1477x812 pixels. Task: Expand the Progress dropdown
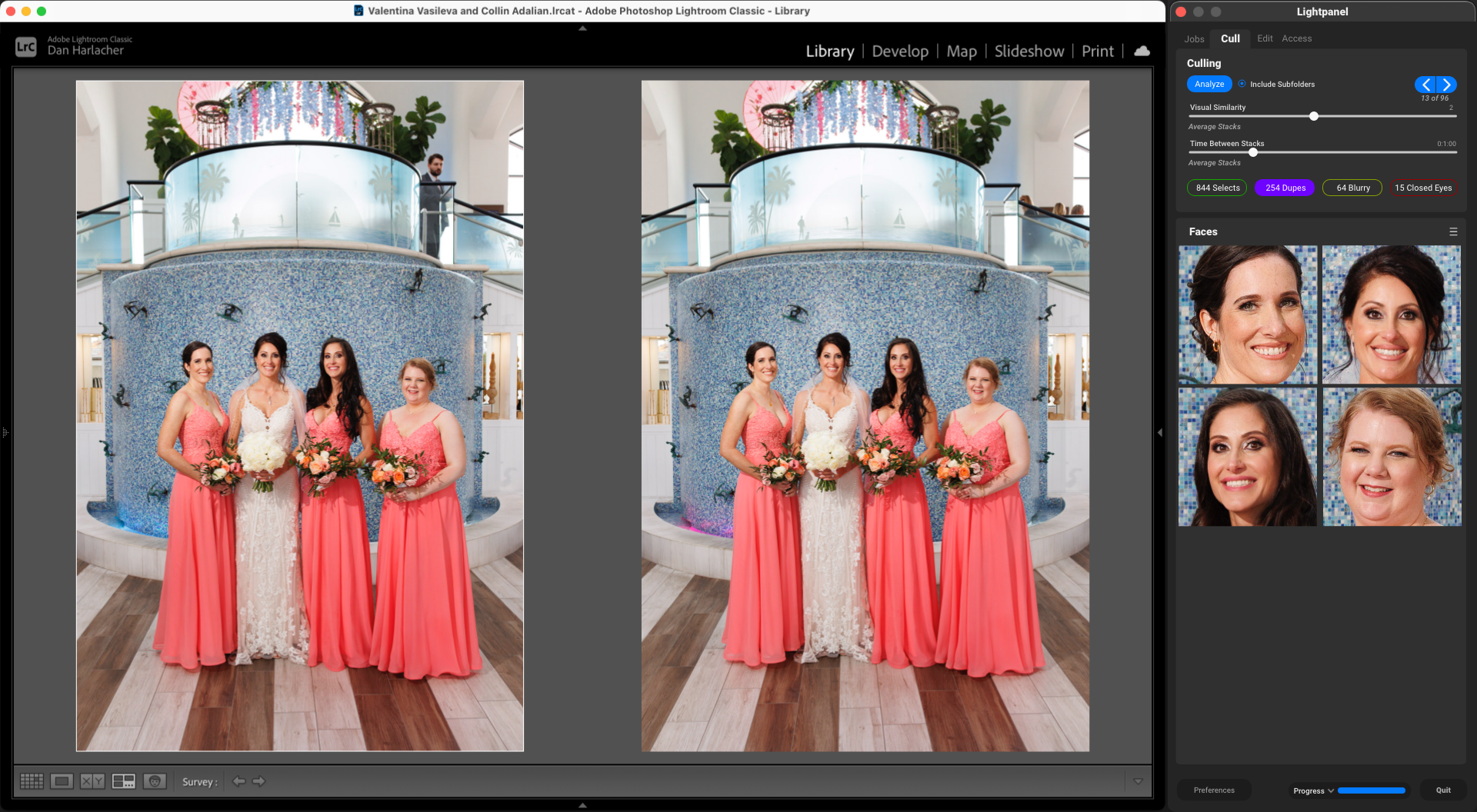point(1314,790)
